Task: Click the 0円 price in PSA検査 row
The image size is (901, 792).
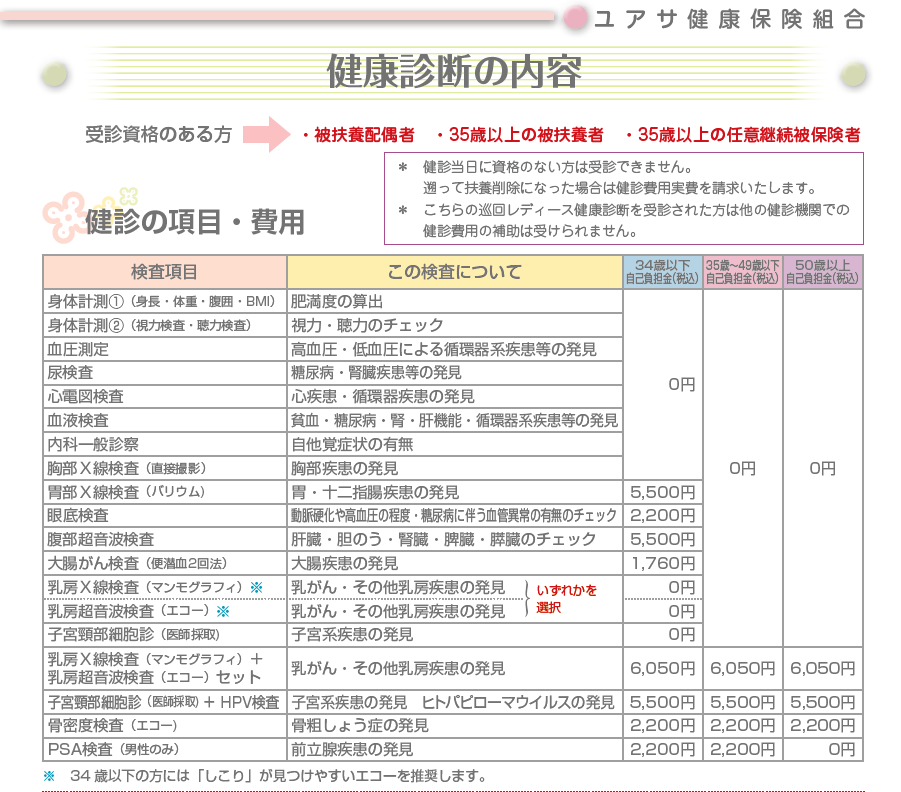Action: [x=822, y=749]
